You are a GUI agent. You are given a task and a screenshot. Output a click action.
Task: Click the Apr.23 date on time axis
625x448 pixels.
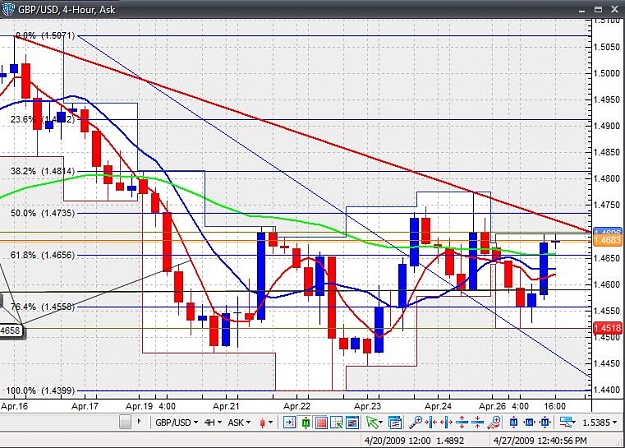[368, 406]
